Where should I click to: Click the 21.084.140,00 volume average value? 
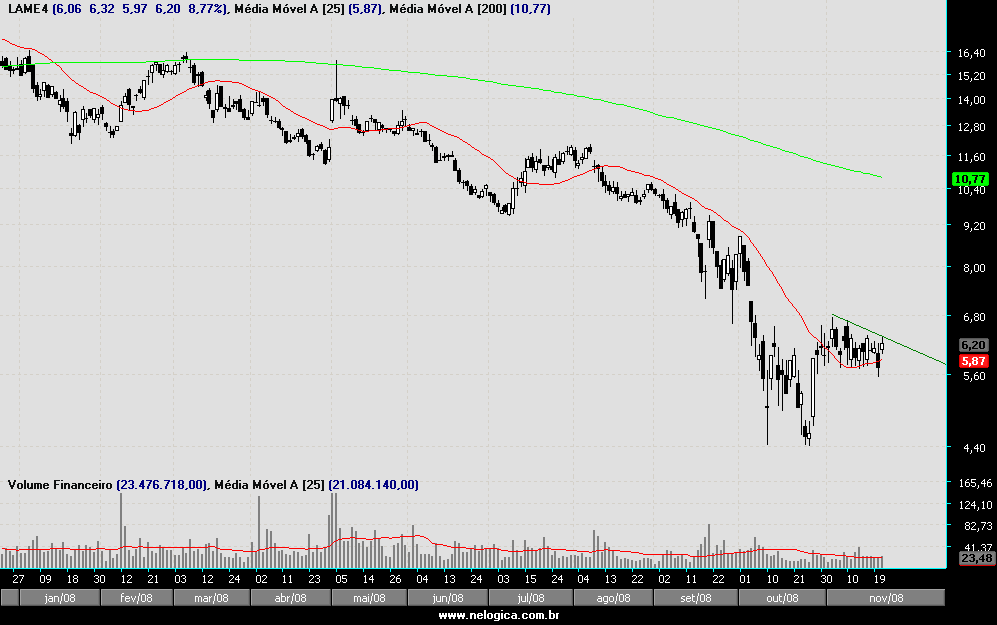click(x=373, y=485)
